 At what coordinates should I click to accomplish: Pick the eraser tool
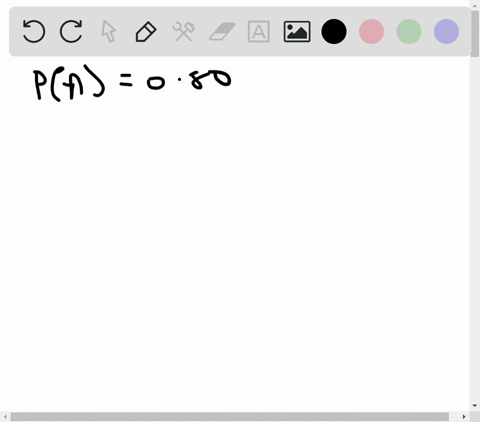coord(222,31)
